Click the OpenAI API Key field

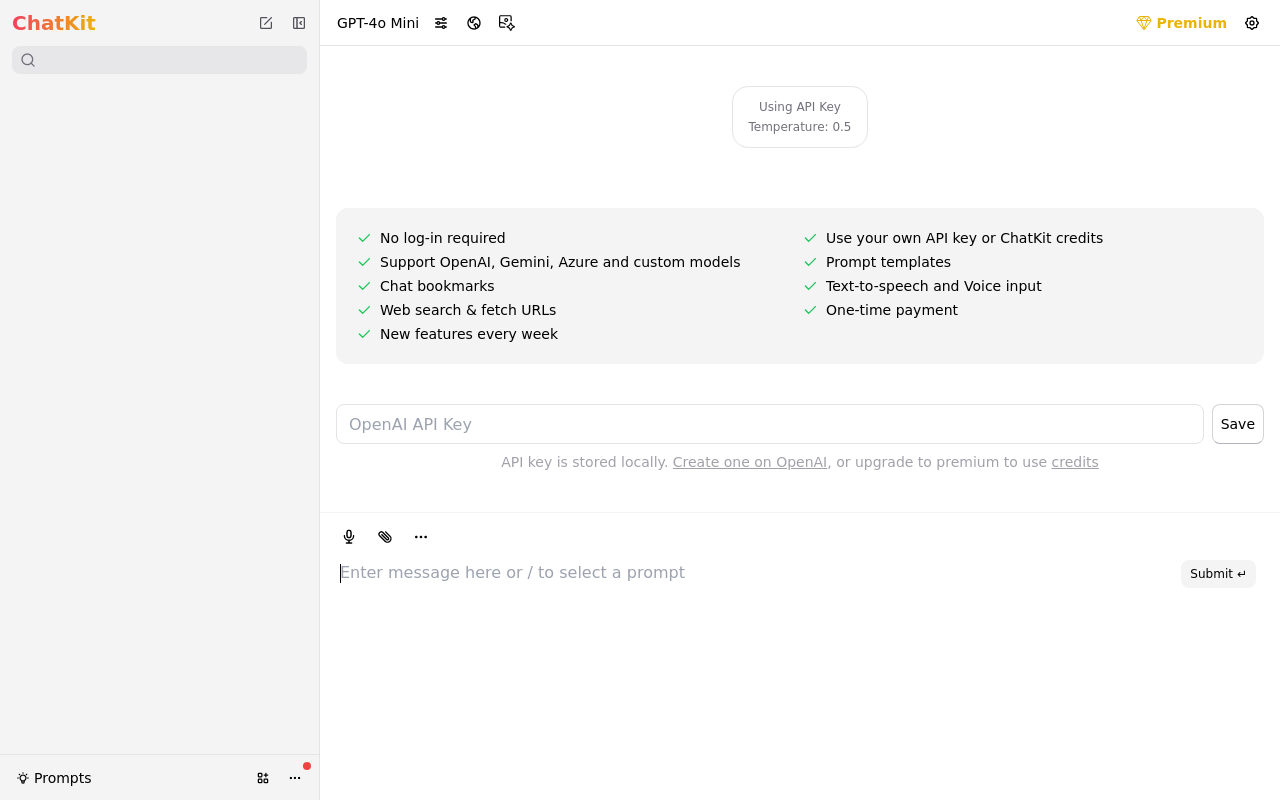(770, 424)
